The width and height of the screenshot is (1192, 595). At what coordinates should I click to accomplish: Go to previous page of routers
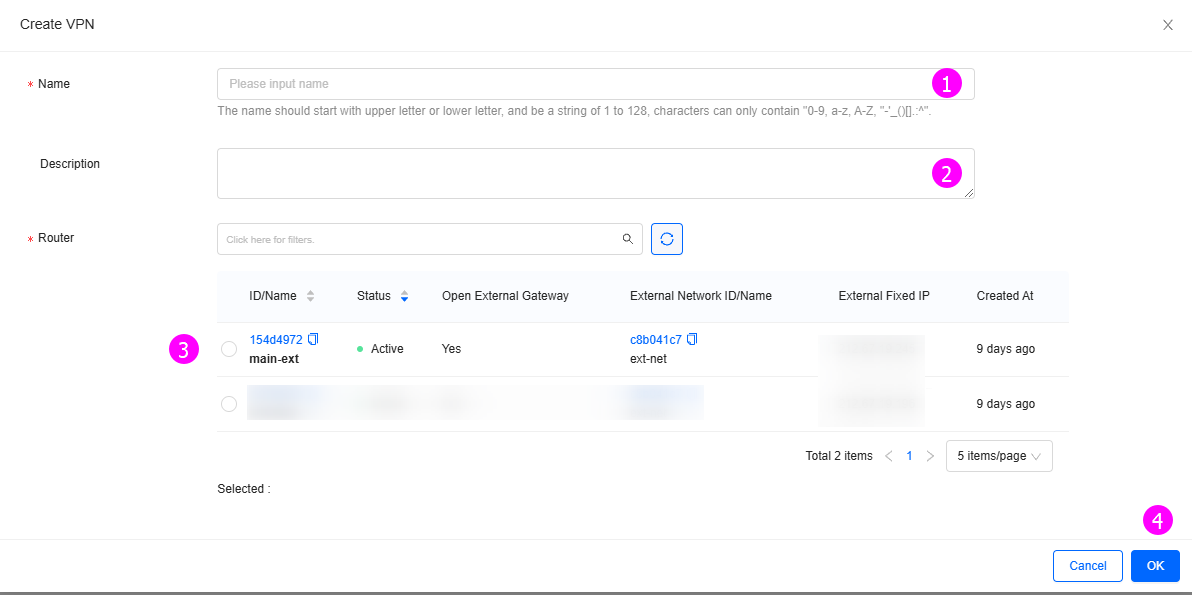pos(888,456)
